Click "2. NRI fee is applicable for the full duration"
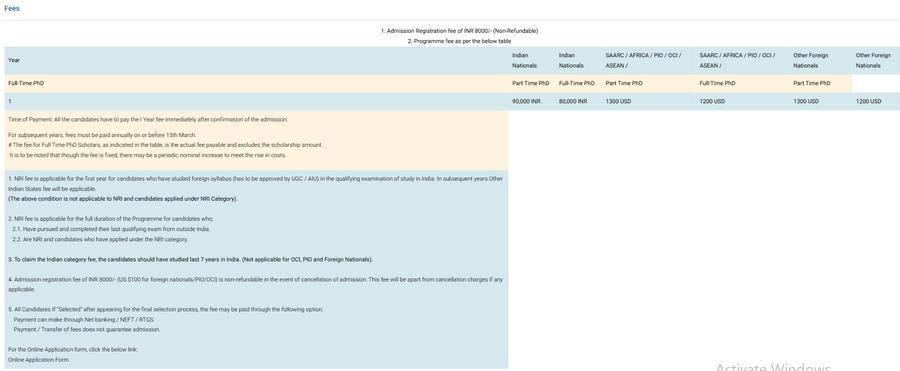This screenshot has width=900, height=371. coord(111,219)
